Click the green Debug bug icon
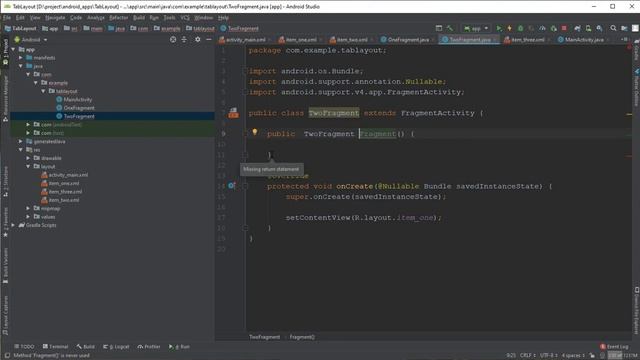 (x=520, y=28)
